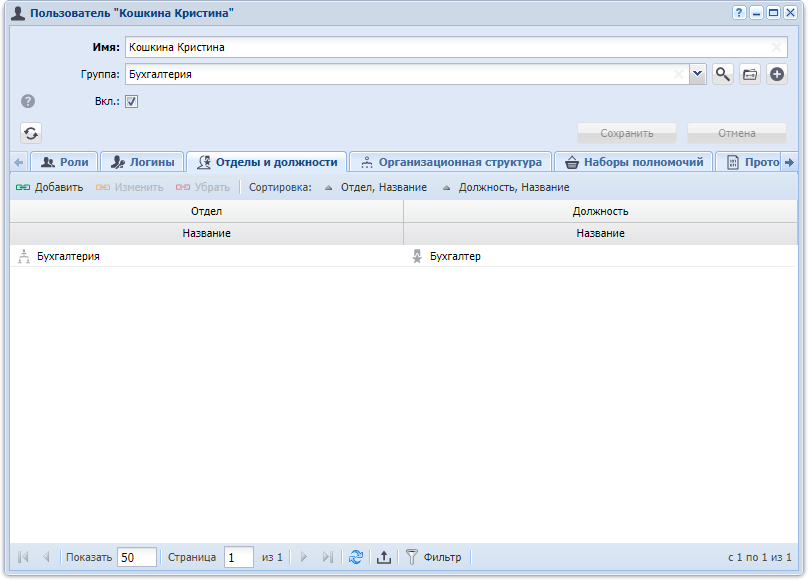Select the Бухгалтер position cell
Viewport: 808px width, 580px height.
600,256
